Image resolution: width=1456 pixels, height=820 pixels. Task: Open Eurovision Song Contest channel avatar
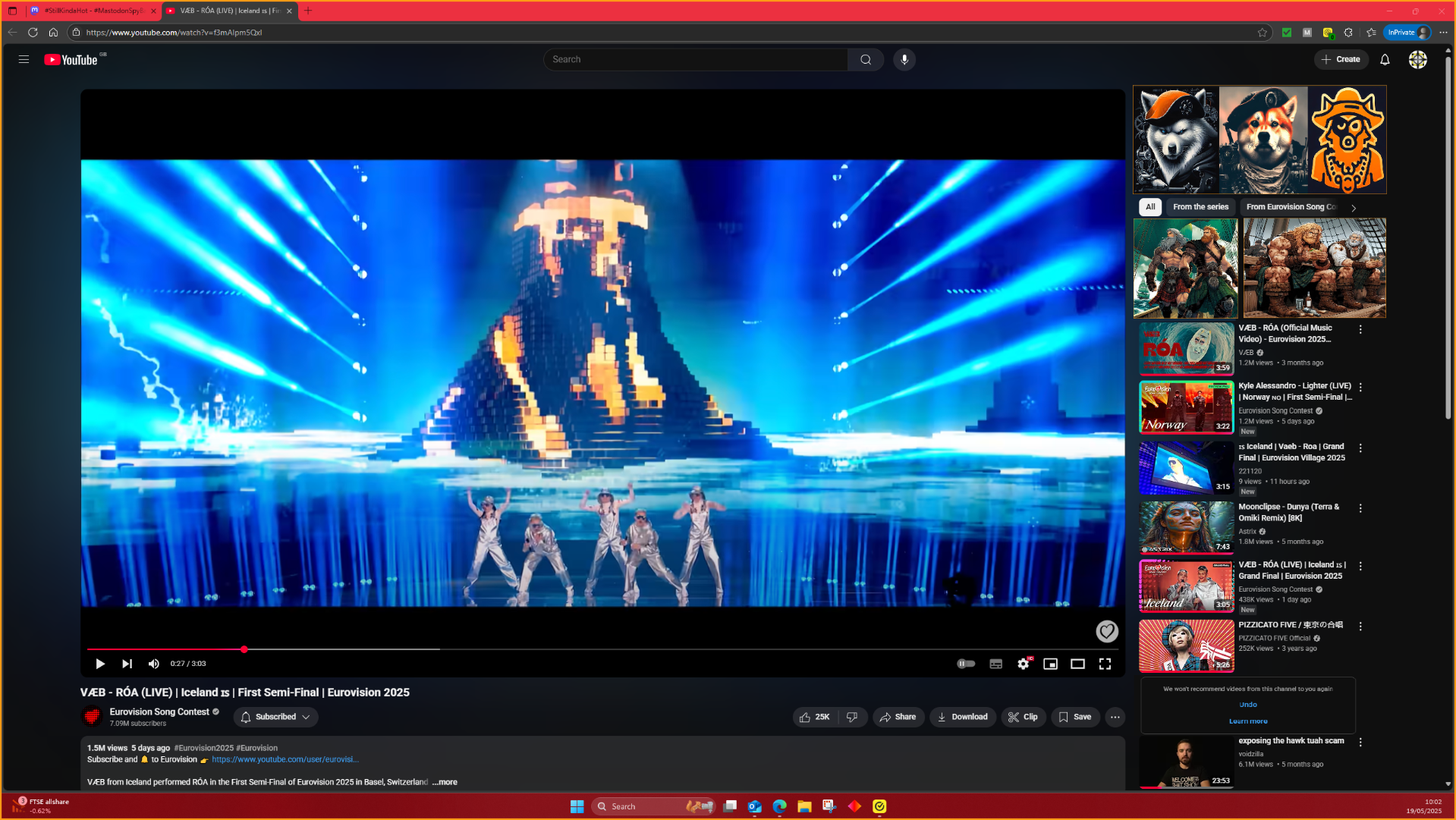(93, 717)
